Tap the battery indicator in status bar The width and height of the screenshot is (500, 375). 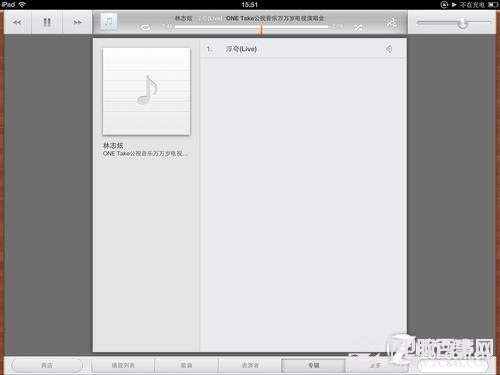click(493, 5)
